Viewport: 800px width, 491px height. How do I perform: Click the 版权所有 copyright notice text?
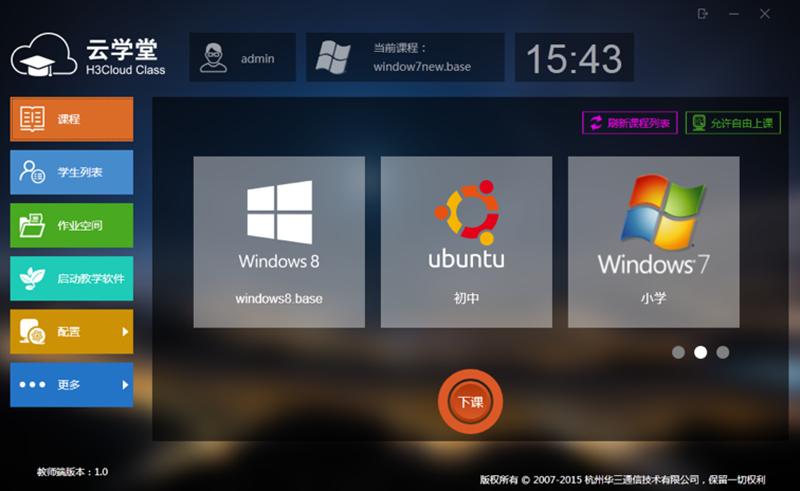622,480
